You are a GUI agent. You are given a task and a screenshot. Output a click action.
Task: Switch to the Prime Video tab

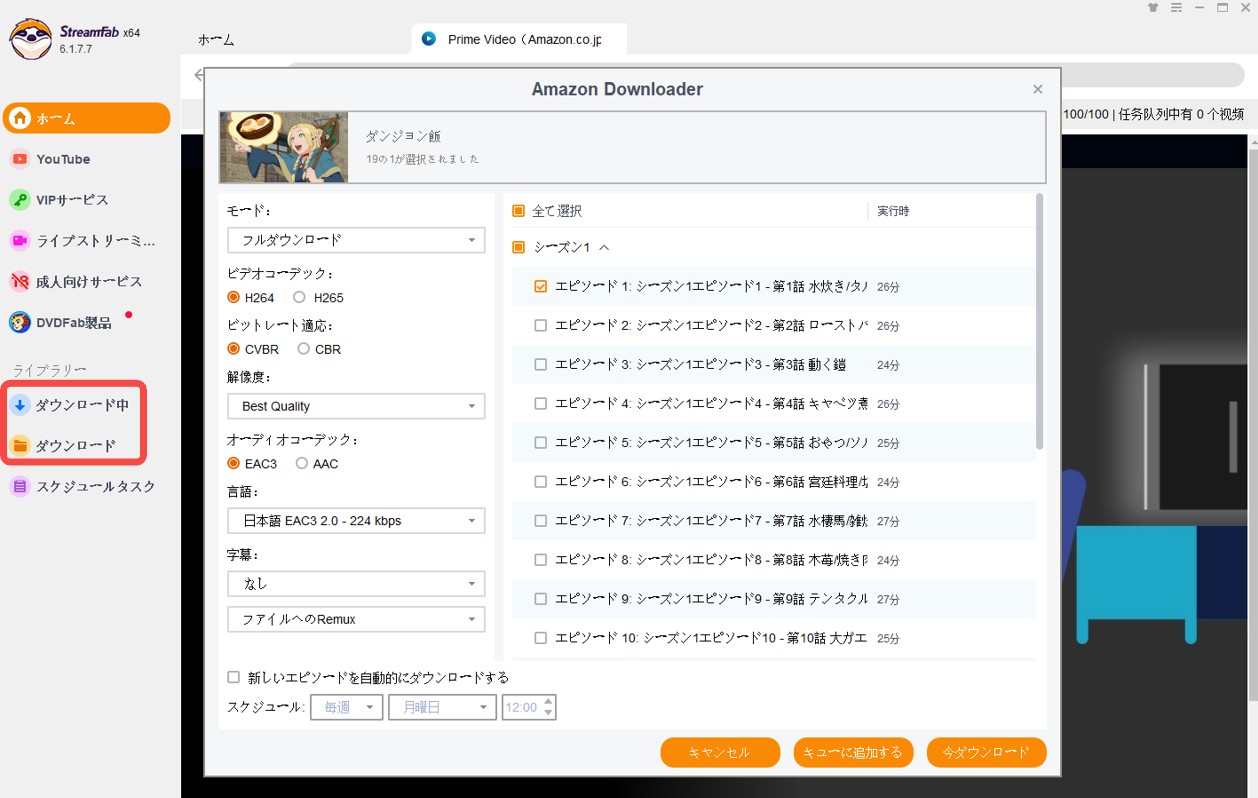coord(518,39)
